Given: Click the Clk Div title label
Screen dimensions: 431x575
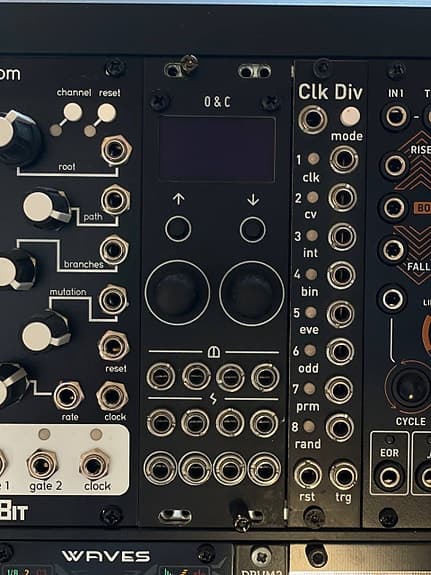Looking at the screenshot, I should tap(330, 92).
